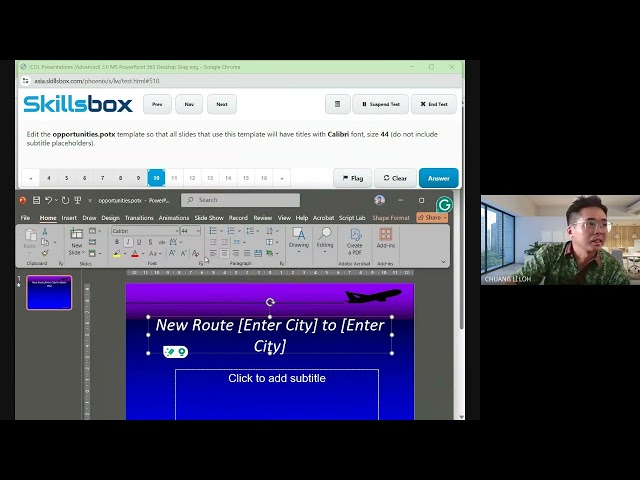Click the Next button in Skillsbox
Image resolution: width=640 pixels, height=480 pixels.
[x=222, y=104]
